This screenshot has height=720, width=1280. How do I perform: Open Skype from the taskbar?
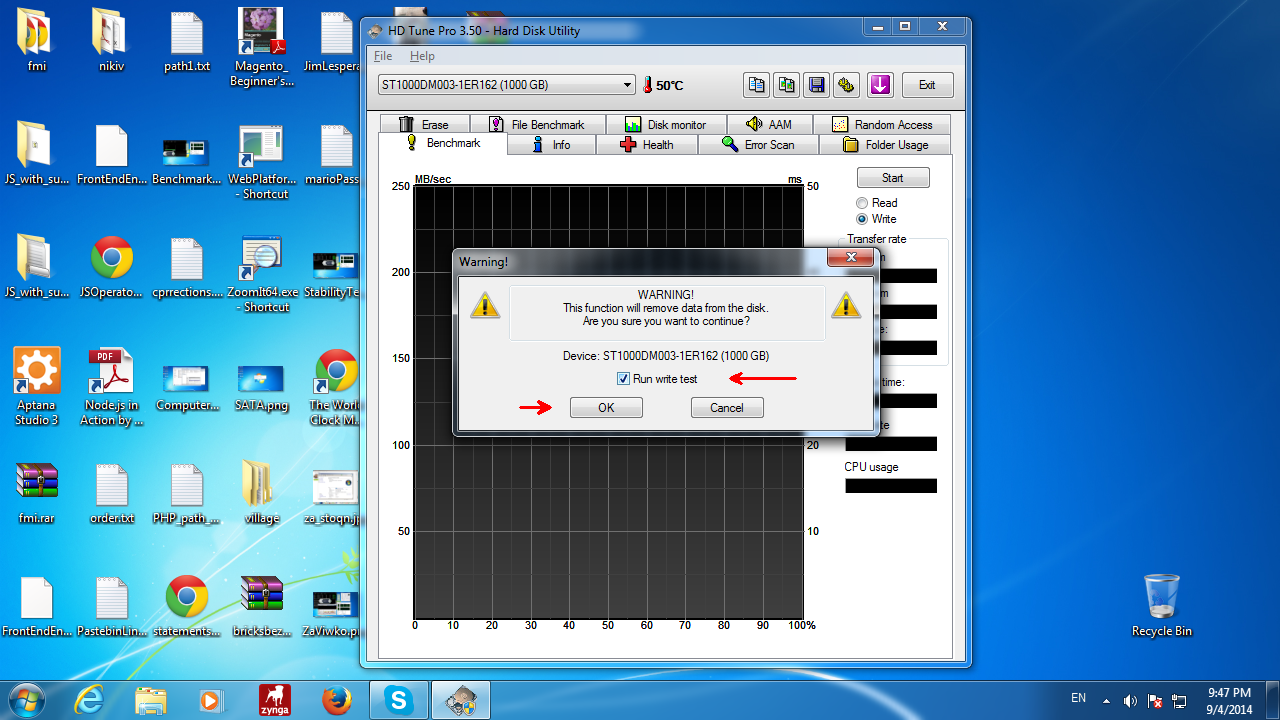click(399, 700)
